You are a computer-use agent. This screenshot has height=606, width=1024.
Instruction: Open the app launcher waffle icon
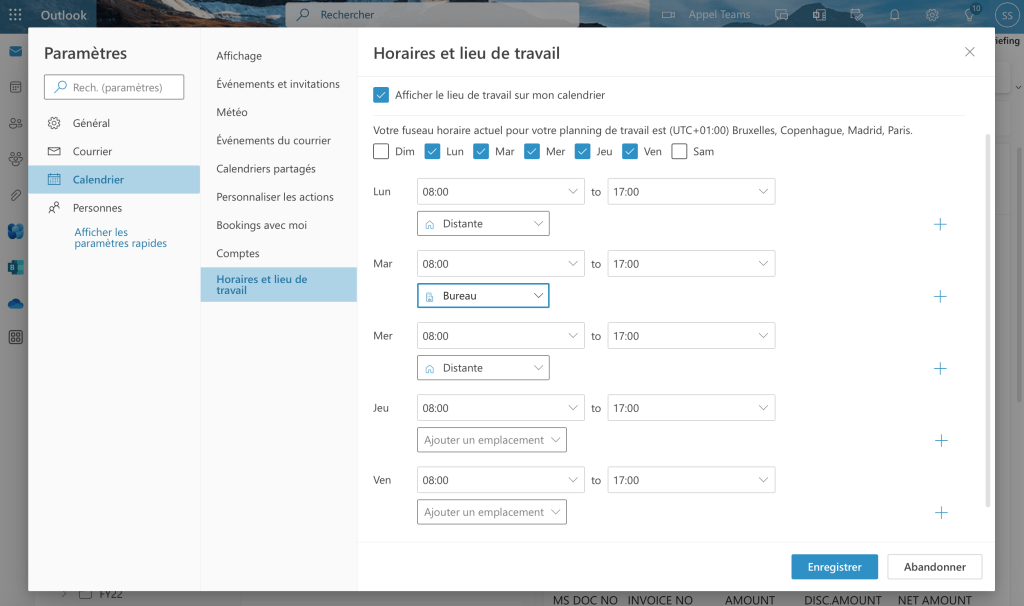pyautogui.click(x=15, y=15)
